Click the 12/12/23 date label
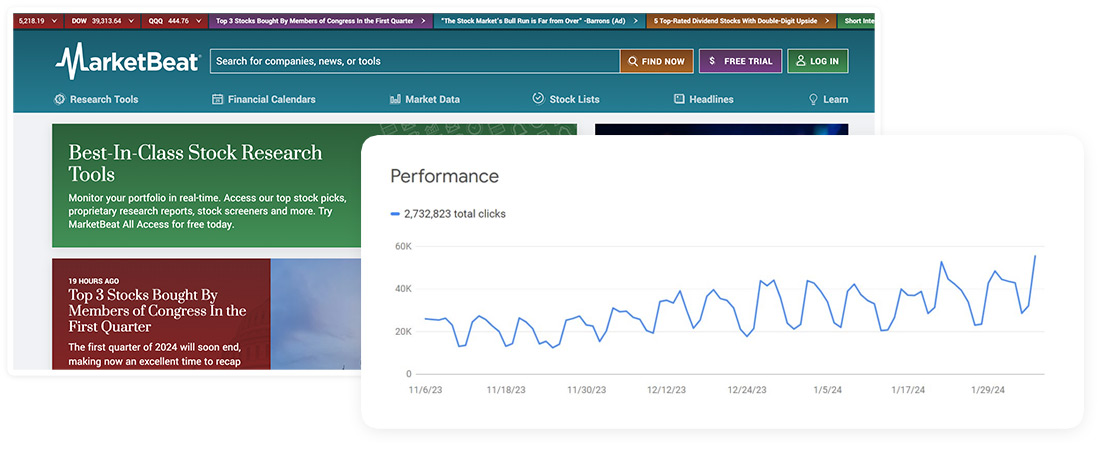This screenshot has width=1100, height=455. (x=668, y=390)
